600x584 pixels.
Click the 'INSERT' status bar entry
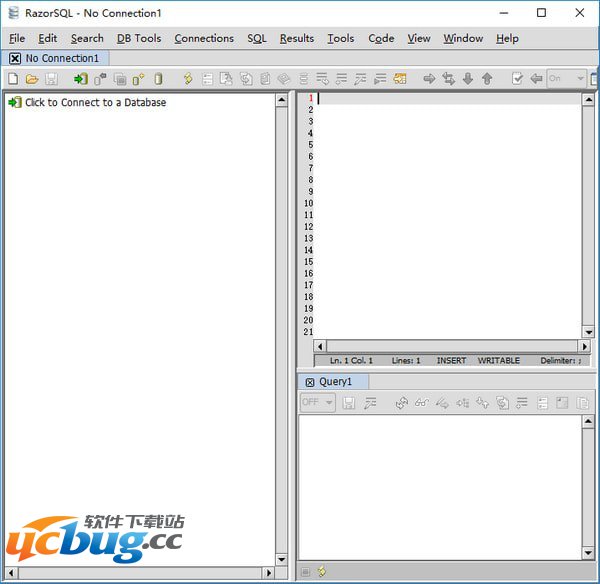[x=451, y=361]
